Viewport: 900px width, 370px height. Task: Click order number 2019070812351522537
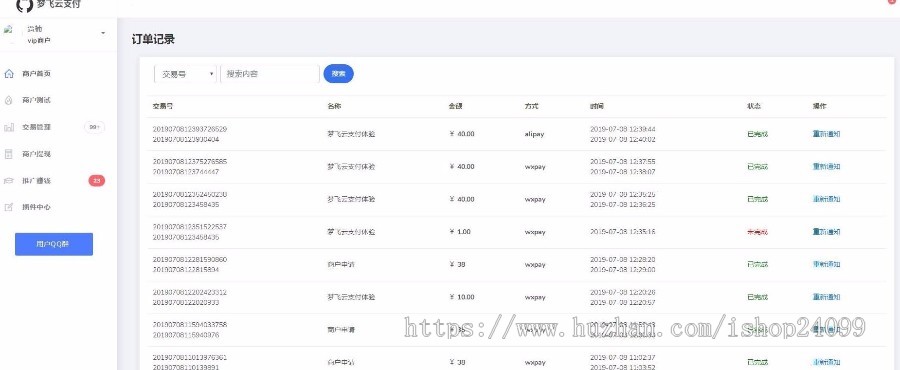[x=190, y=227]
